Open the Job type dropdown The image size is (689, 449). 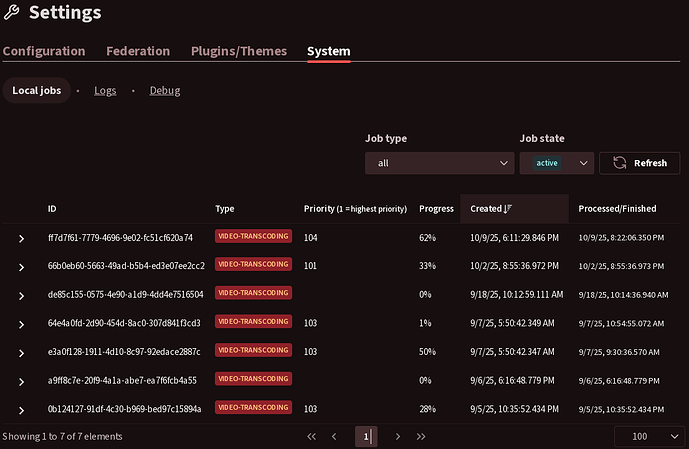pyautogui.click(x=439, y=163)
